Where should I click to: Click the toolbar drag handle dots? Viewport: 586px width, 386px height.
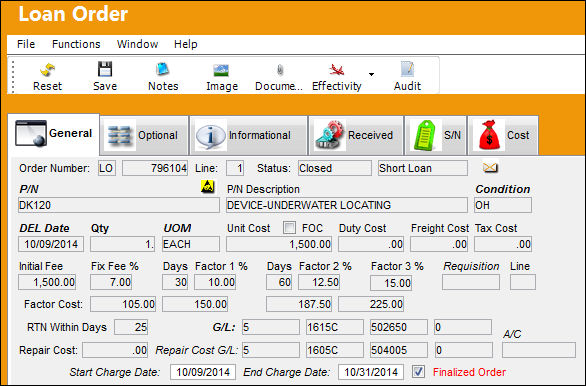pos(13,77)
